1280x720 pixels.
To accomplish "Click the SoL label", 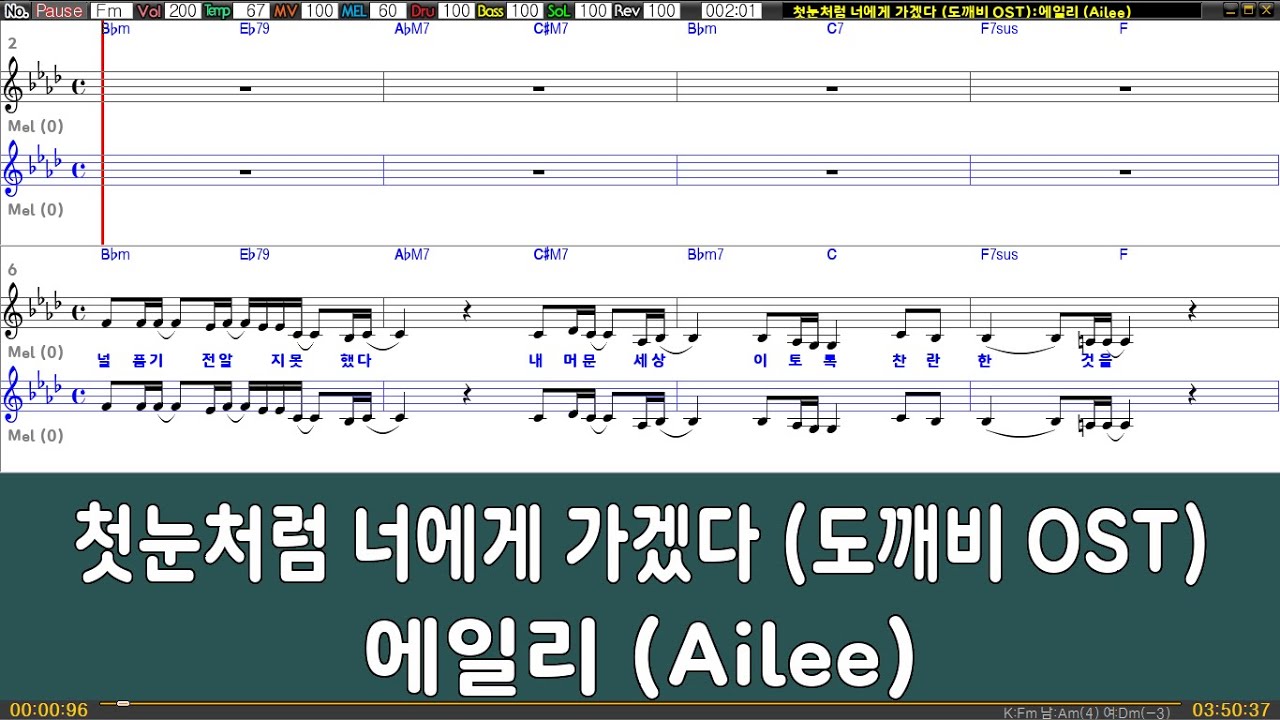I will 560,11.
